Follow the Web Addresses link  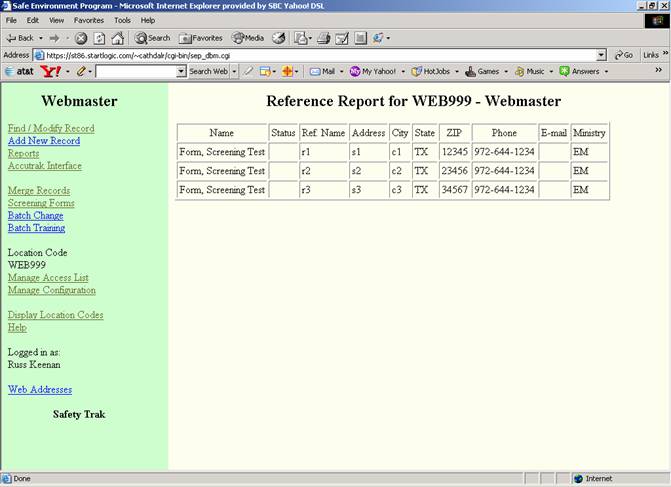click(40, 389)
